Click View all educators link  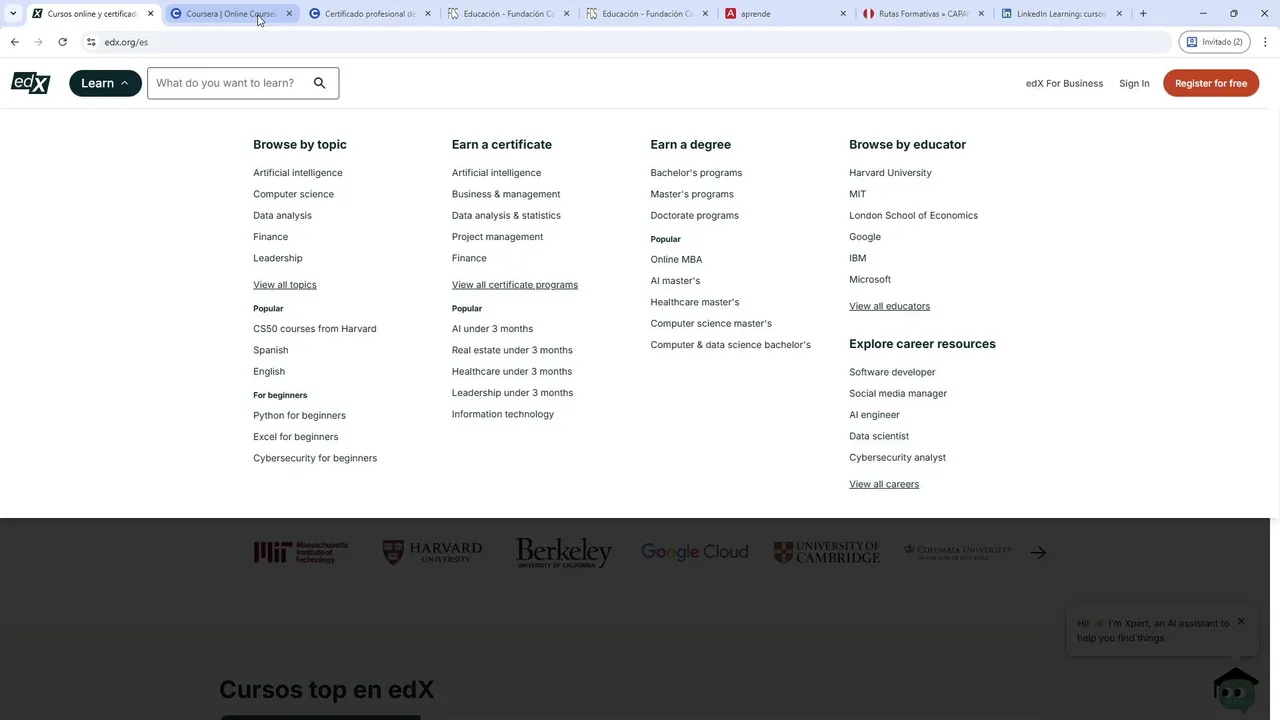tap(889, 306)
